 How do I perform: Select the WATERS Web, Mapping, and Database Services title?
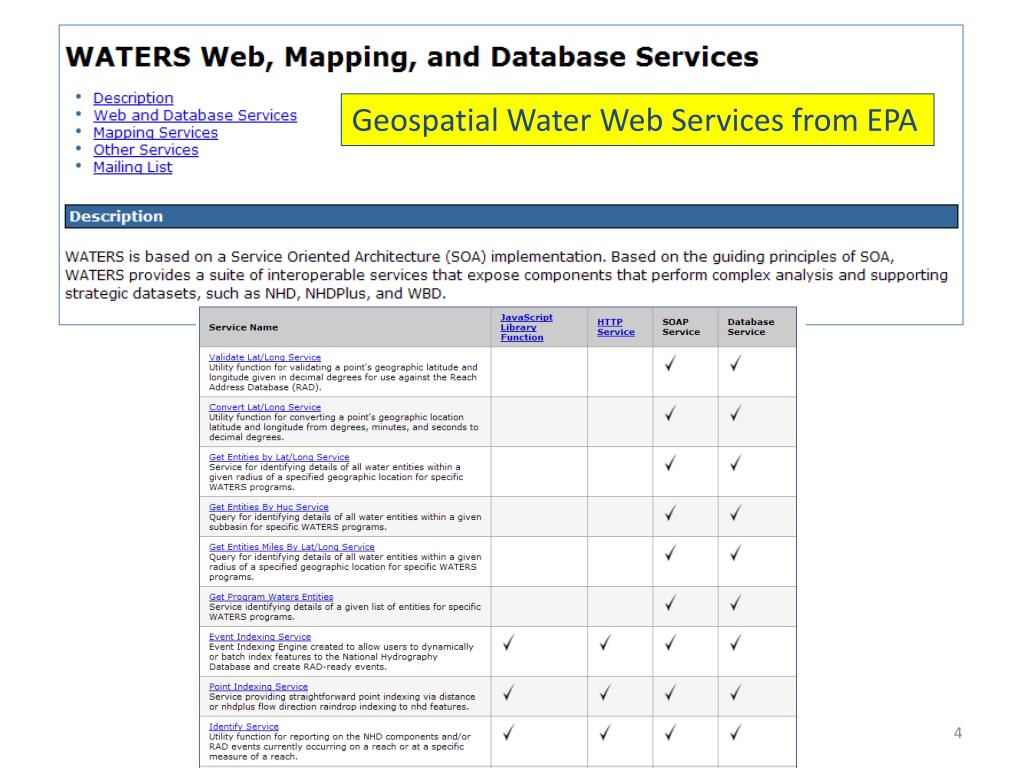[412, 57]
